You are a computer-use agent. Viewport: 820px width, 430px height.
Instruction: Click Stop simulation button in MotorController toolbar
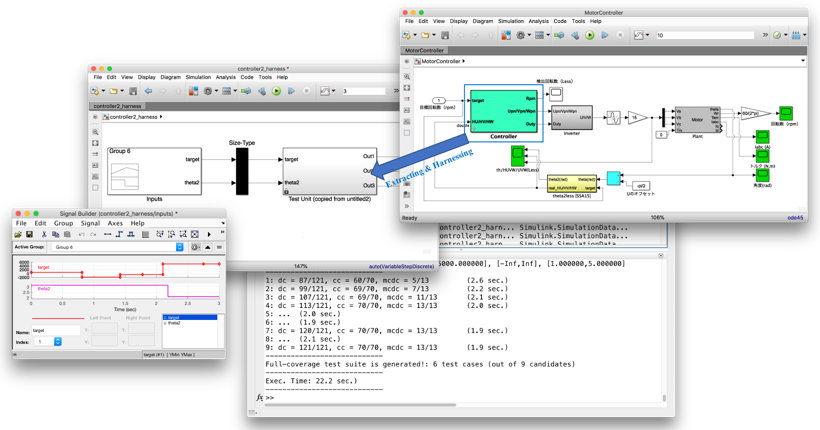[x=620, y=35]
